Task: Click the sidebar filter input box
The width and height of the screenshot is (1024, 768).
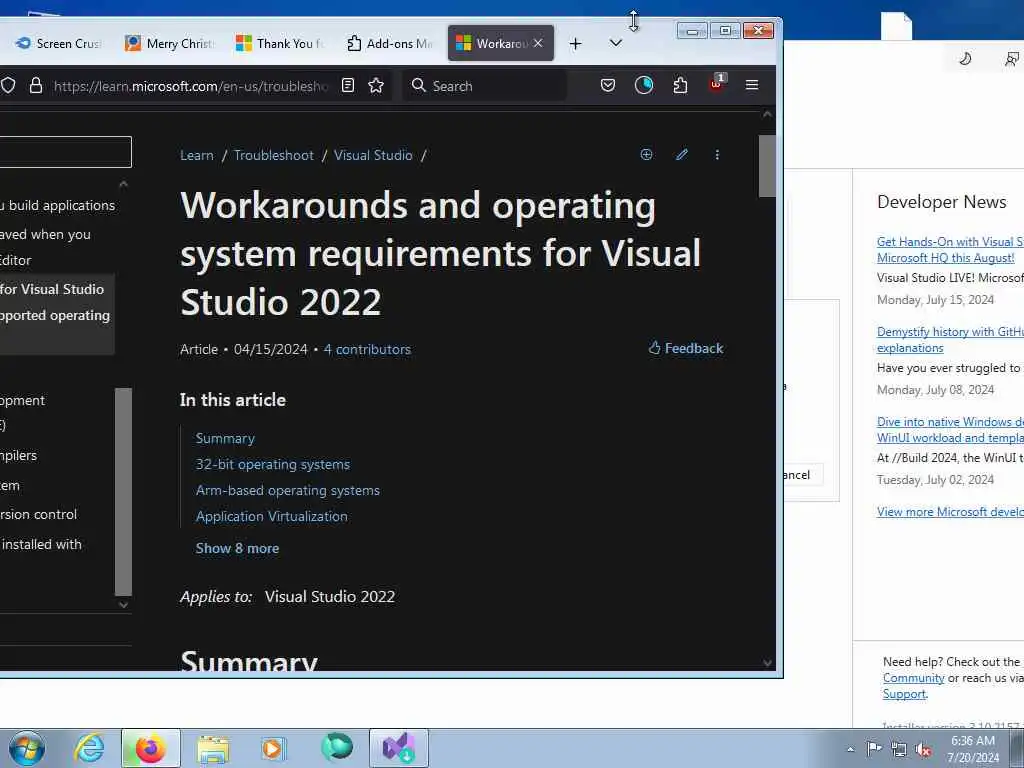Action: 65,152
